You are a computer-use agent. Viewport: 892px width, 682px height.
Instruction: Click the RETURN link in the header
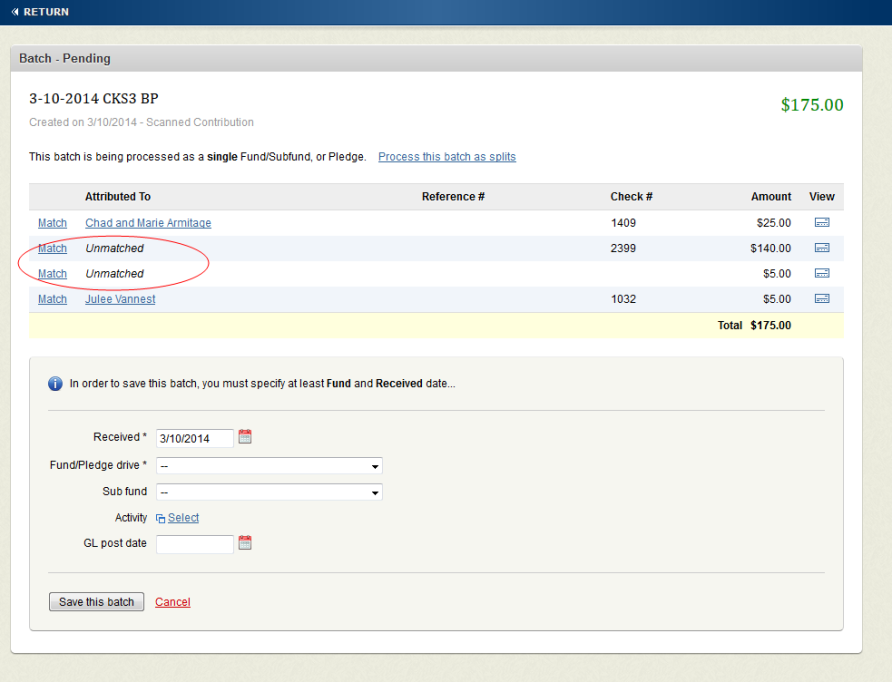pos(46,11)
